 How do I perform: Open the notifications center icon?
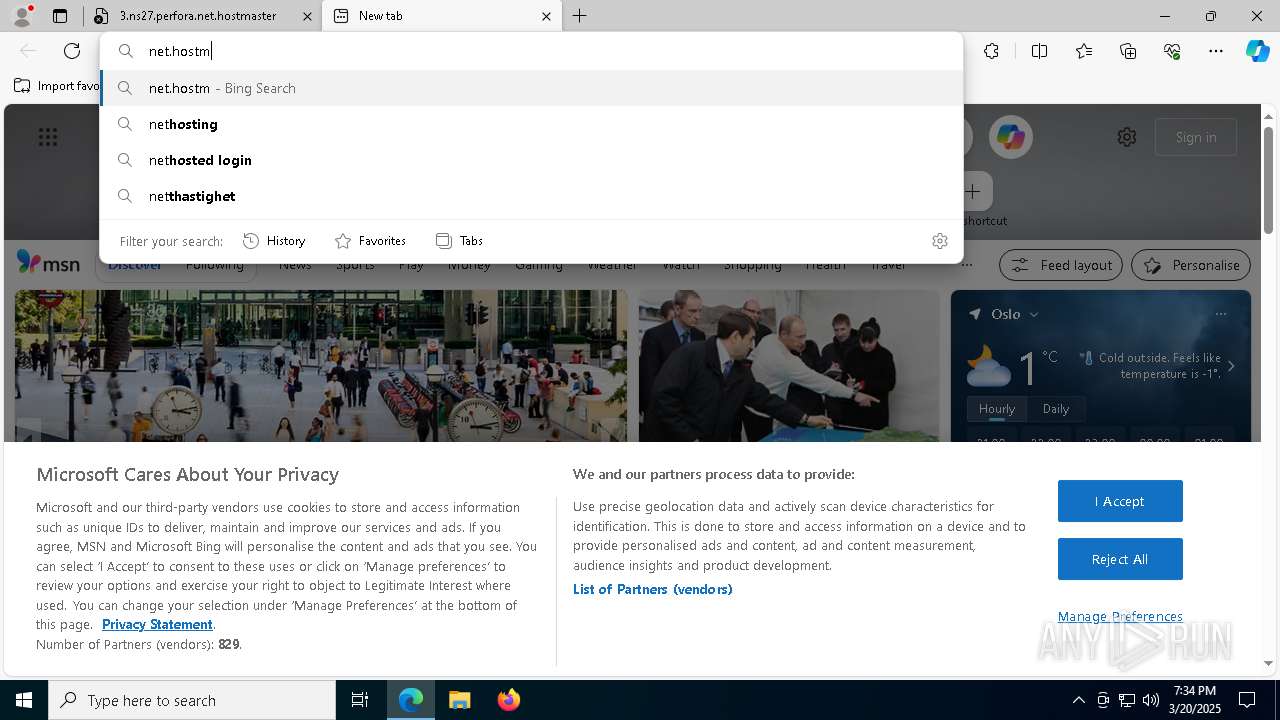pos(1247,700)
